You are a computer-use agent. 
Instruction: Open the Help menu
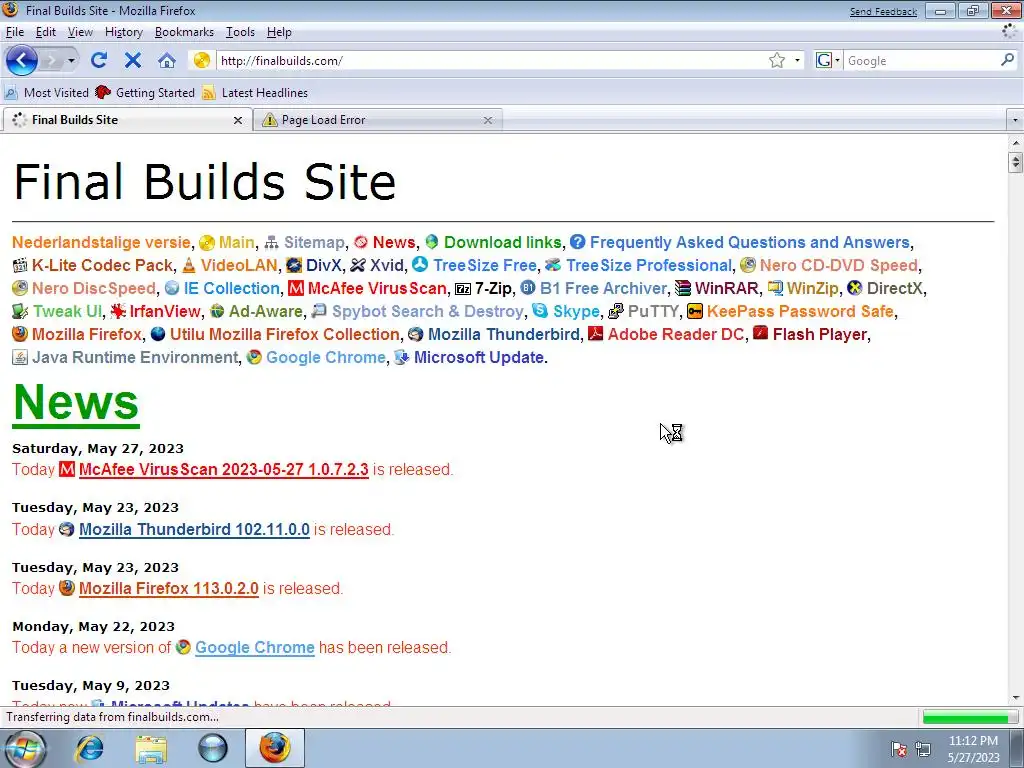[279, 32]
